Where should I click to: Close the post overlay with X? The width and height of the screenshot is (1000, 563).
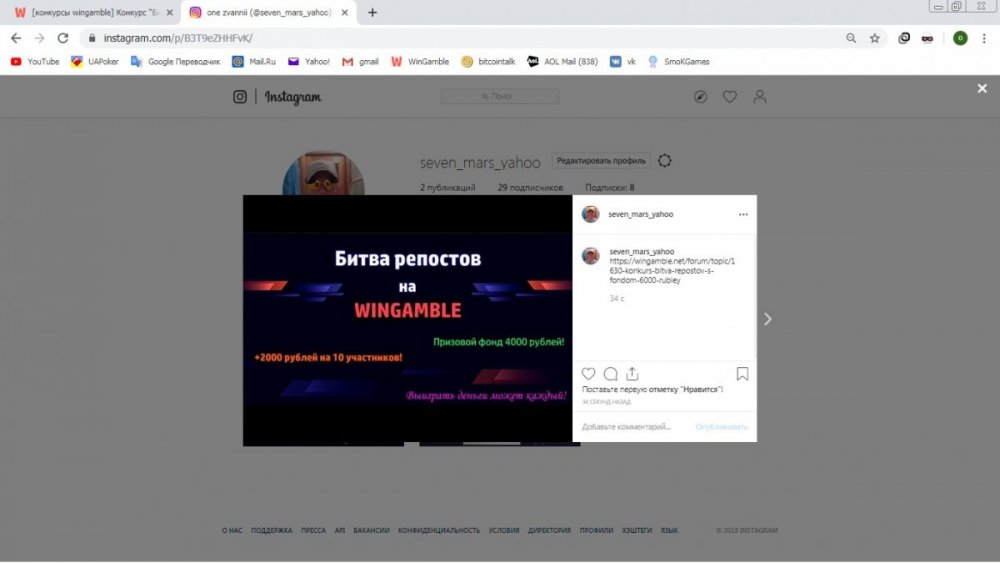click(x=982, y=89)
